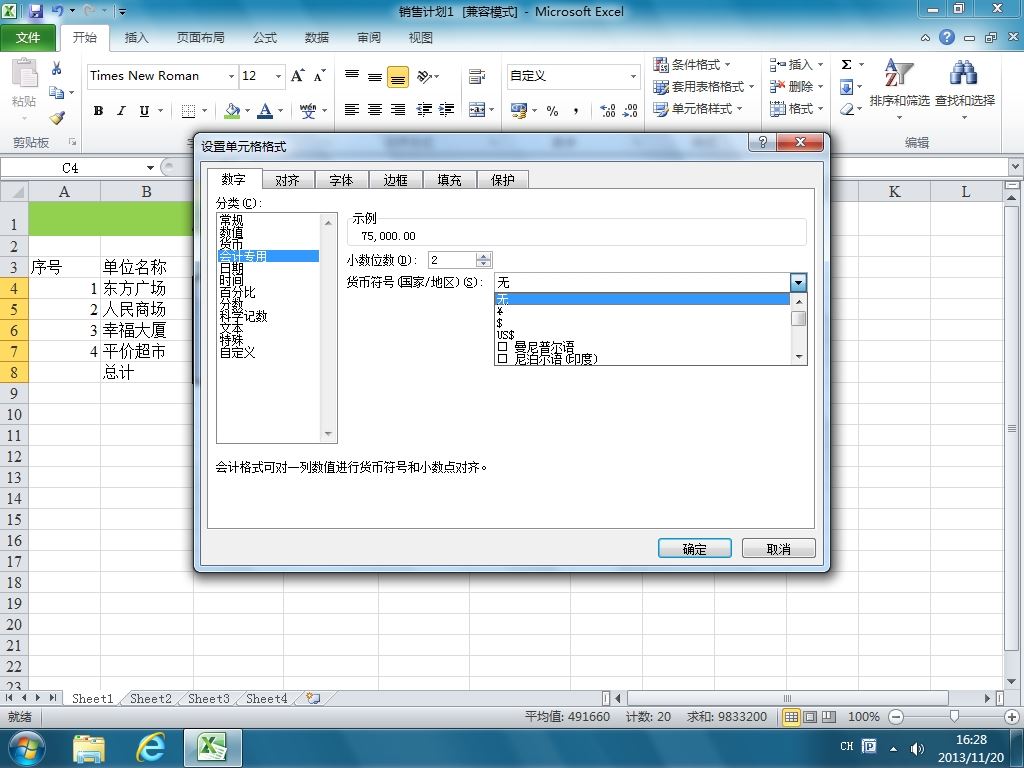Viewport: 1024px width, 768px height.
Task: Click the Insert New Sheet tab icon
Action: pos(313,698)
